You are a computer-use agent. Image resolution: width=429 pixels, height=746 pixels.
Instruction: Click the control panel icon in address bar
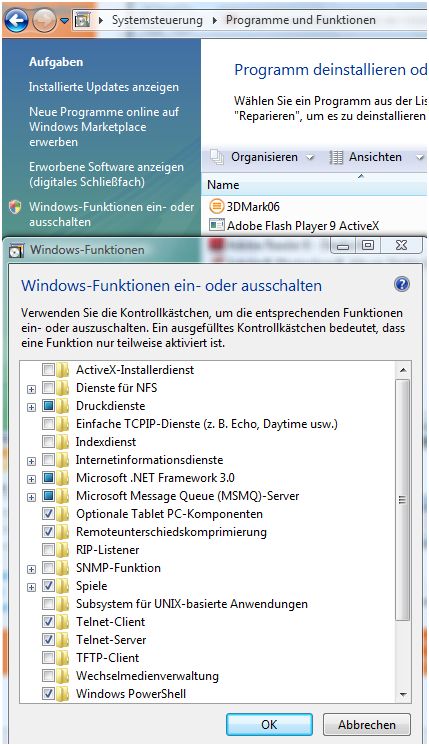(x=83, y=20)
